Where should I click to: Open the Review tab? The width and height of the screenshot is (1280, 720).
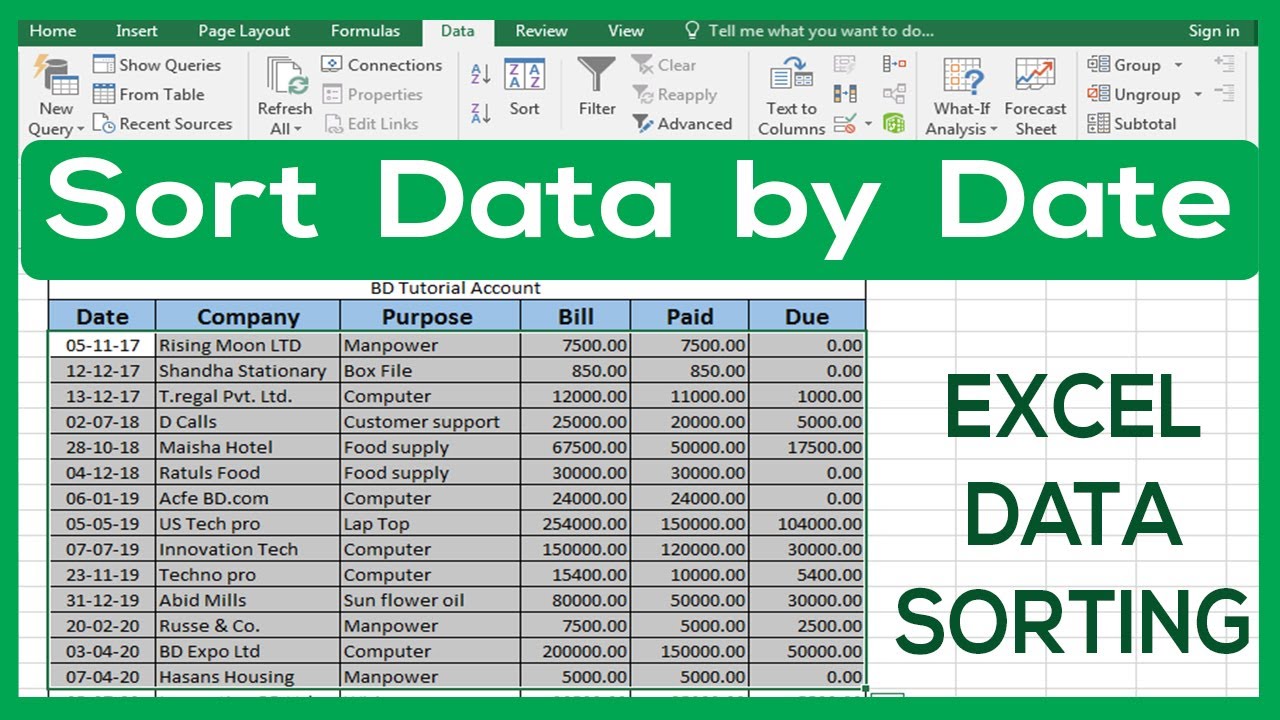542,31
